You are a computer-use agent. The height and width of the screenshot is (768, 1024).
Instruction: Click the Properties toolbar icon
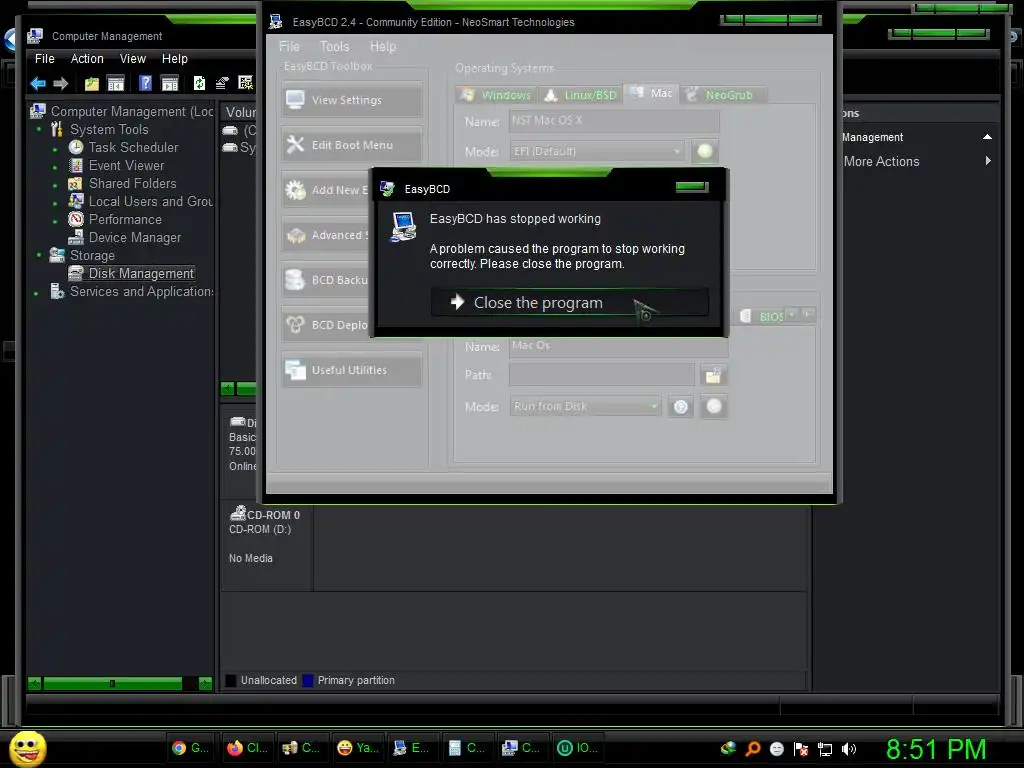222,83
